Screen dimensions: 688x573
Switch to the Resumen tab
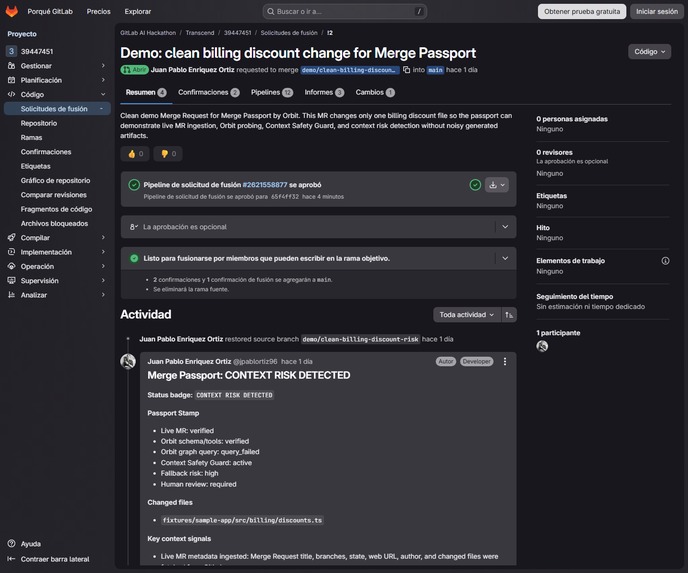146,93
